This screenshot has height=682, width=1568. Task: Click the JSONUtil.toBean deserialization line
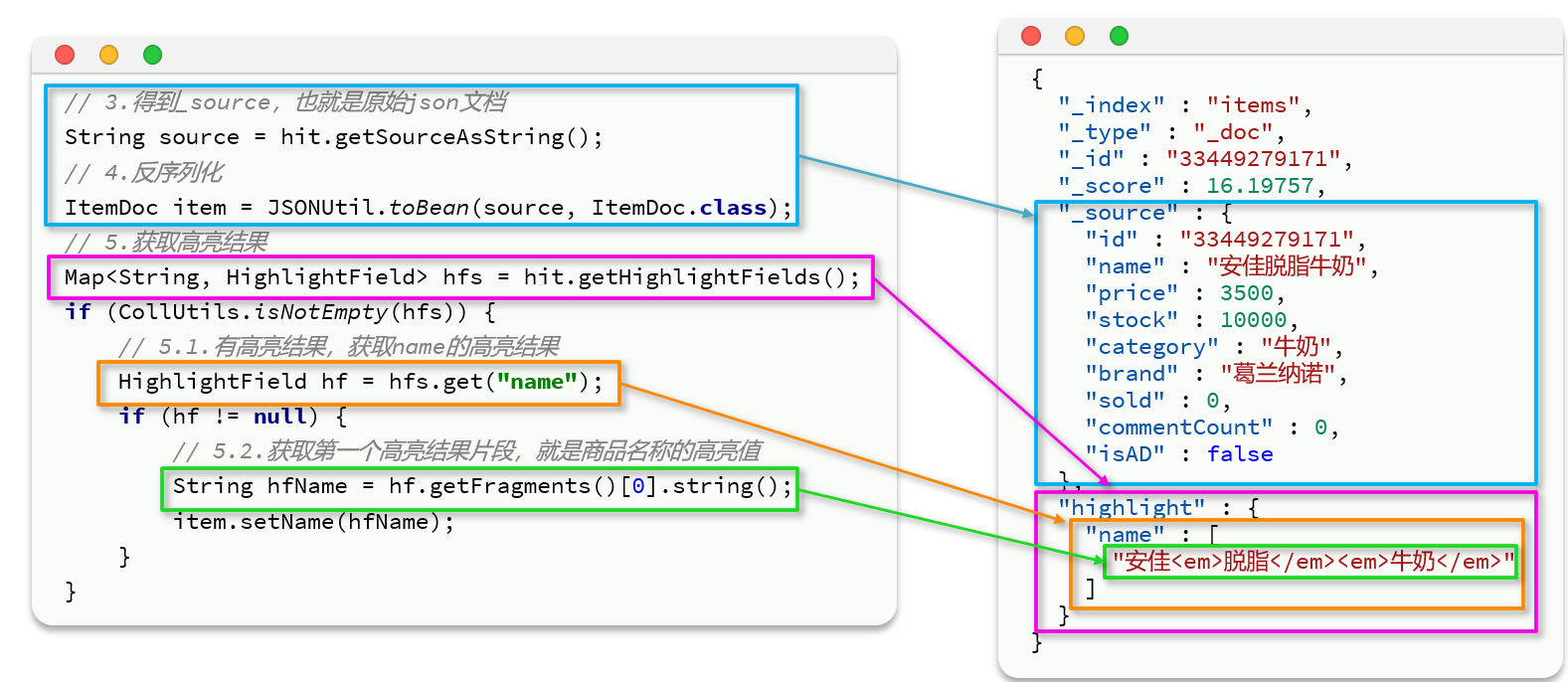(428, 208)
